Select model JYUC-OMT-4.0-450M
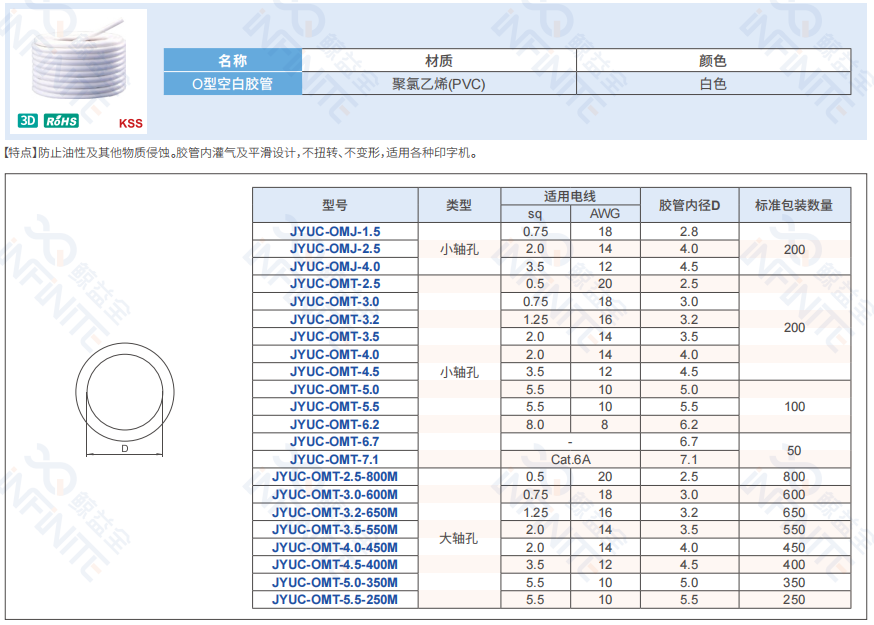874x625 pixels. pos(335,548)
